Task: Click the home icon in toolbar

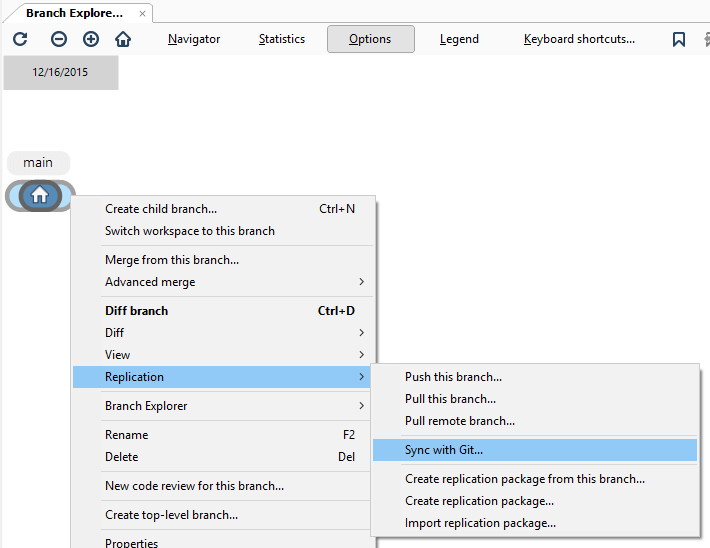Action: click(123, 39)
